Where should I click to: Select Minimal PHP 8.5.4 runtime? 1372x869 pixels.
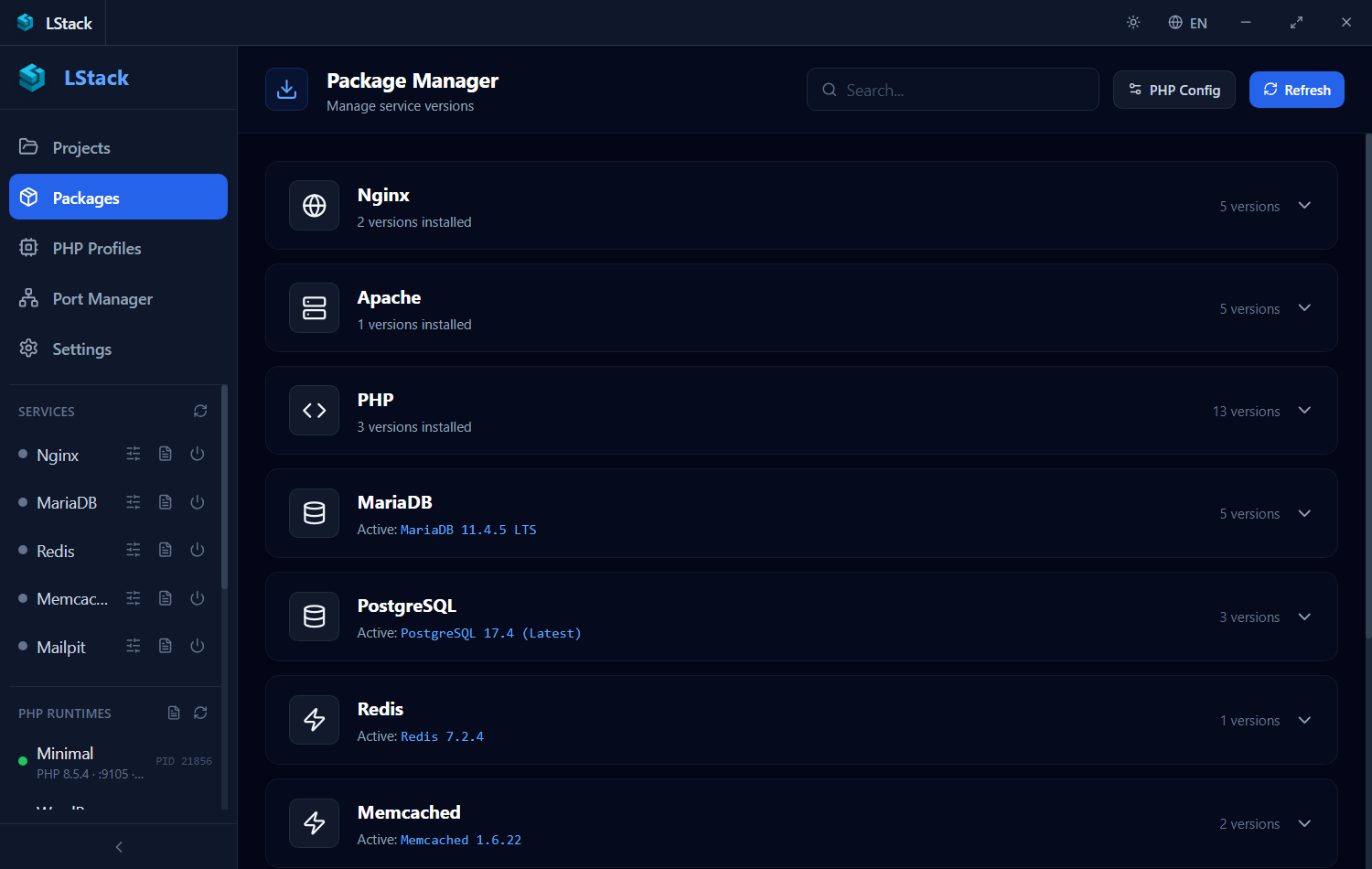(x=115, y=763)
